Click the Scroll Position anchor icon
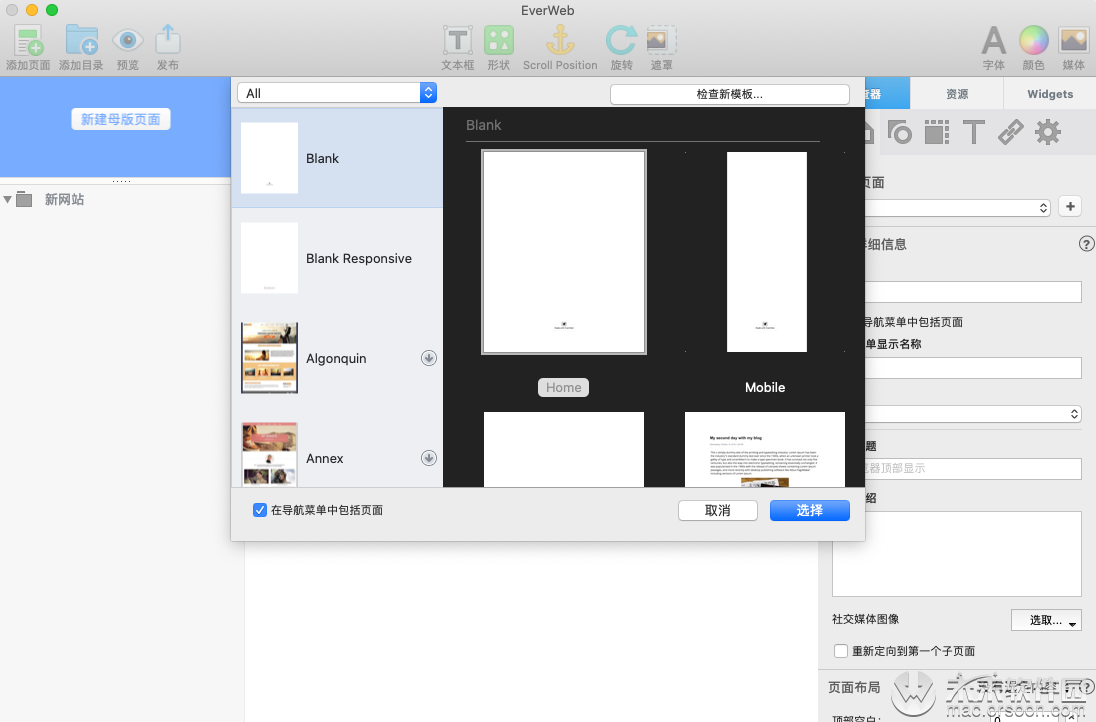 click(560, 40)
